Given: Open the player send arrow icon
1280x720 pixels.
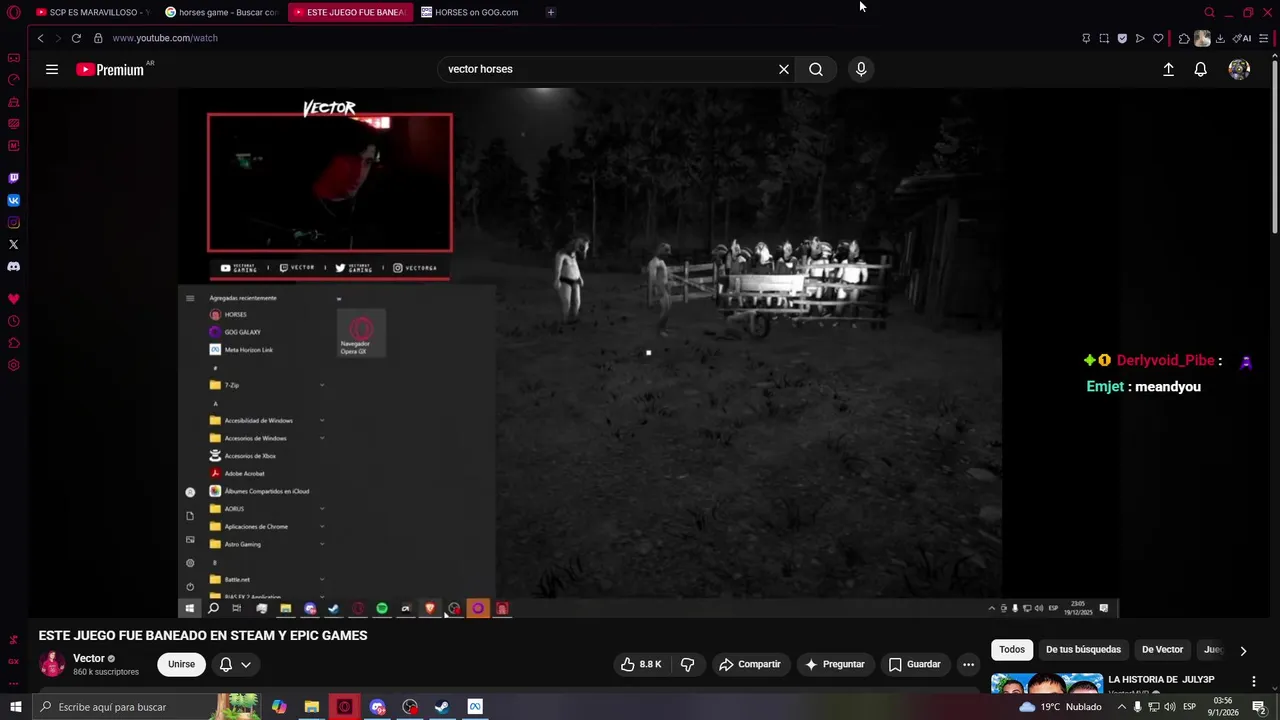Looking at the screenshot, I should [x=1140, y=38].
